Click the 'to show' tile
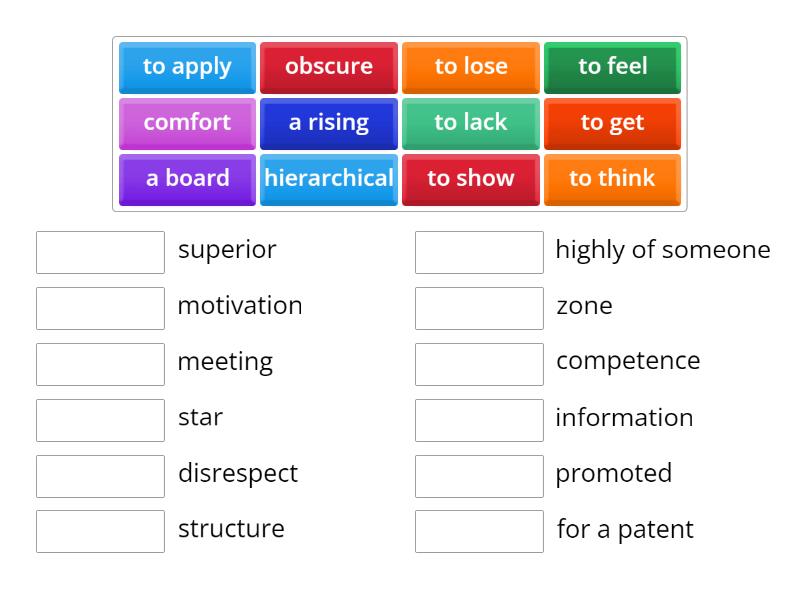Image resolution: width=800 pixels, height=600 pixels. coord(471,179)
